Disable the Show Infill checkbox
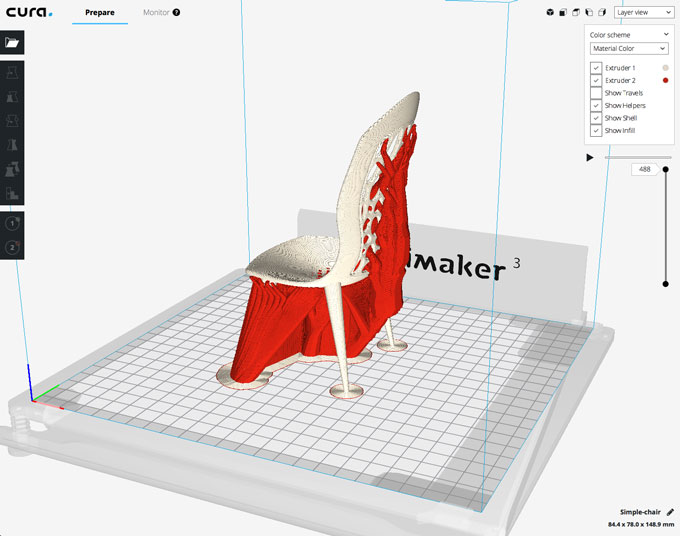The height and width of the screenshot is (536, 680). [596, 131]
